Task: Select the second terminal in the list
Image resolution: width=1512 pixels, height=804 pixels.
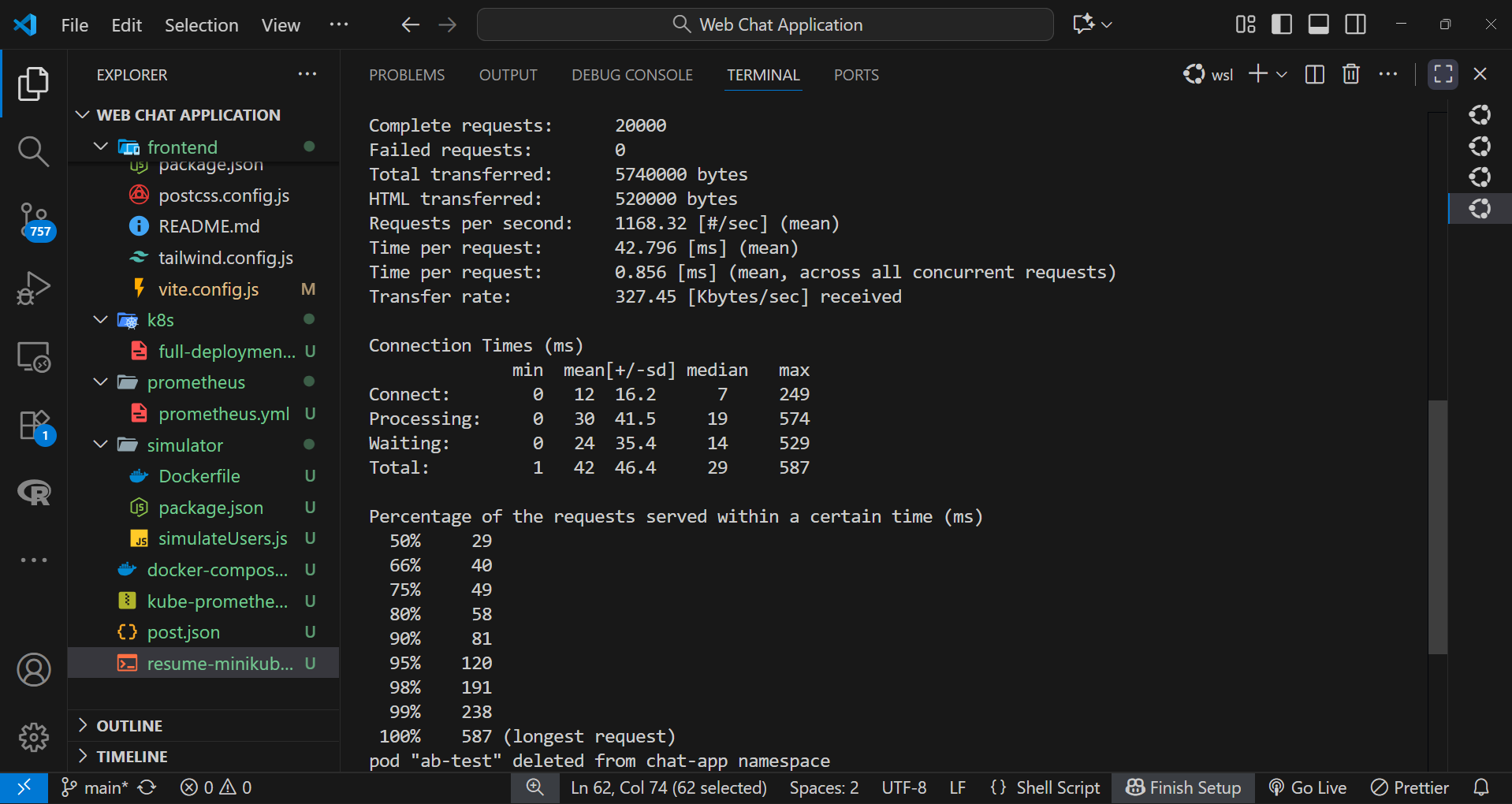Action: 1480,147
